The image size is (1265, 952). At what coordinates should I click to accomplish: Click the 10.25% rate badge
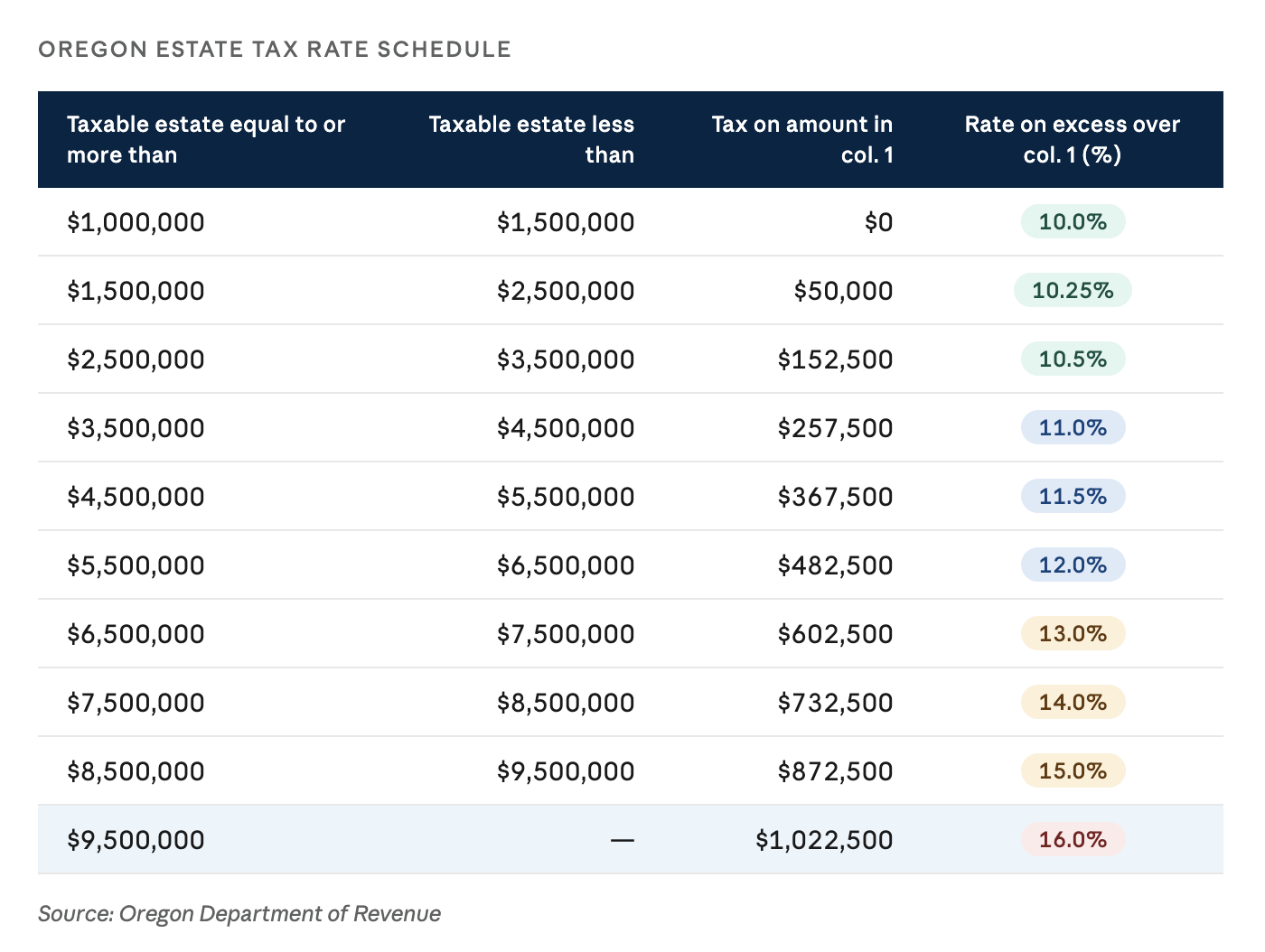[1073, 291]
